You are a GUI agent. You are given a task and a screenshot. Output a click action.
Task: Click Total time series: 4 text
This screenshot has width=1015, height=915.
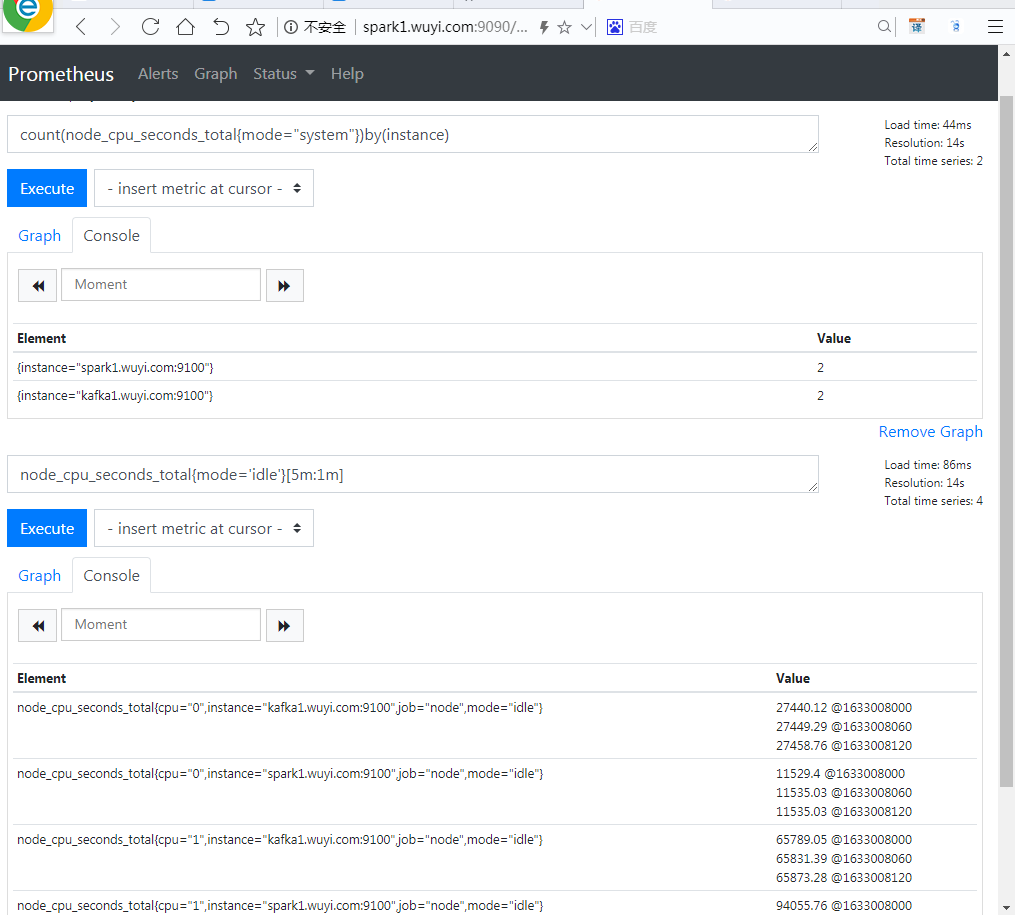[933, 500]
